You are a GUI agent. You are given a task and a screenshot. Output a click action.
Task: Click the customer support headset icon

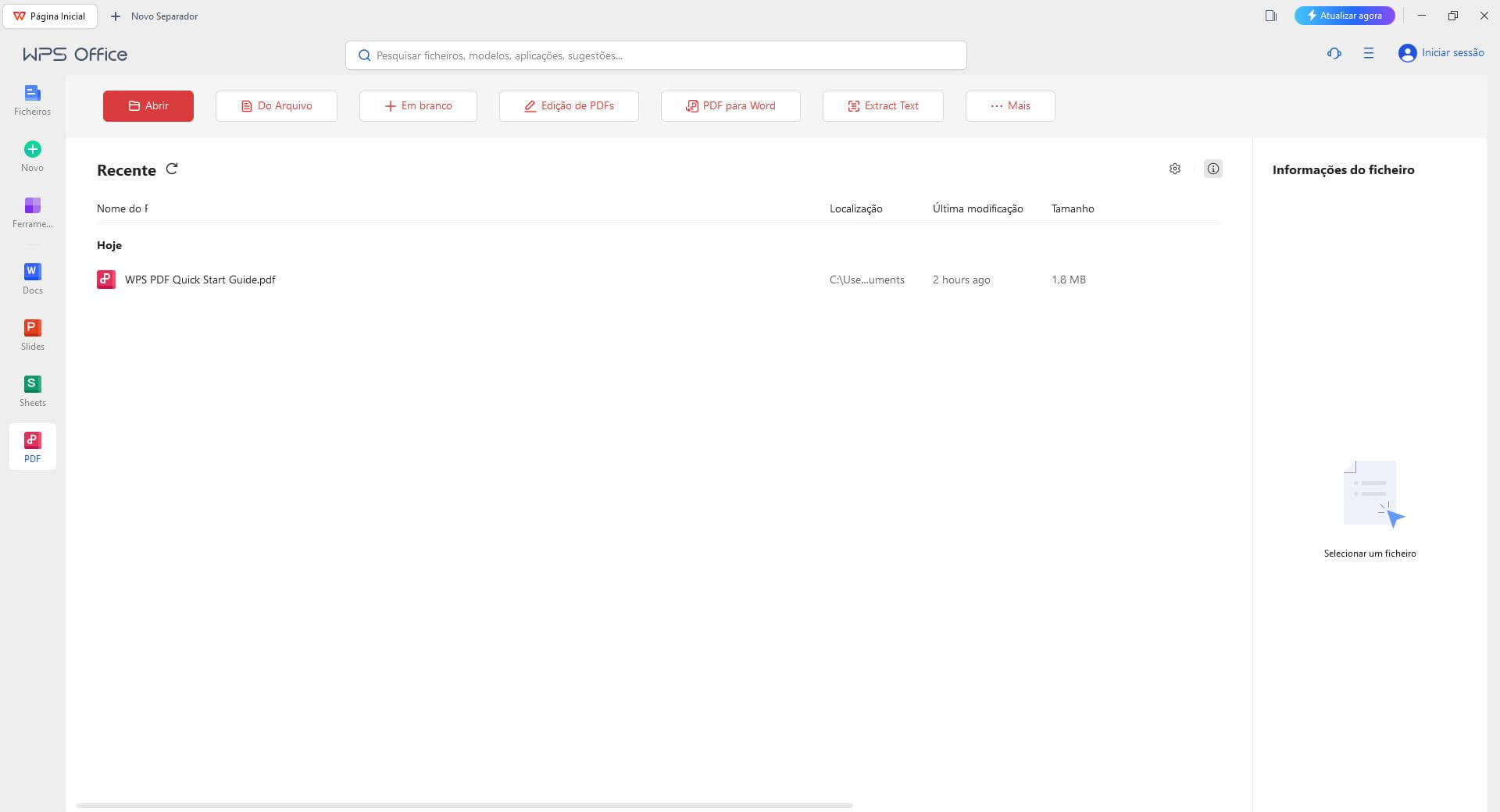pos(1334,53)
